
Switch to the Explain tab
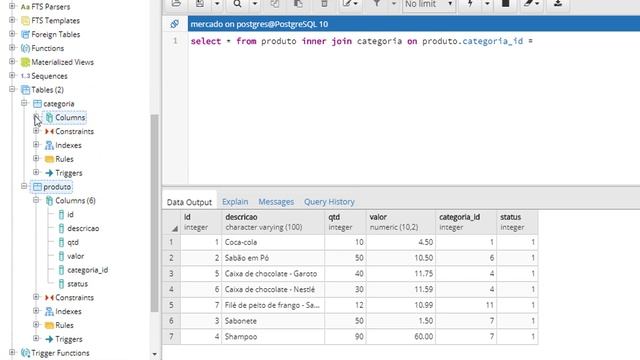(235, 202)
